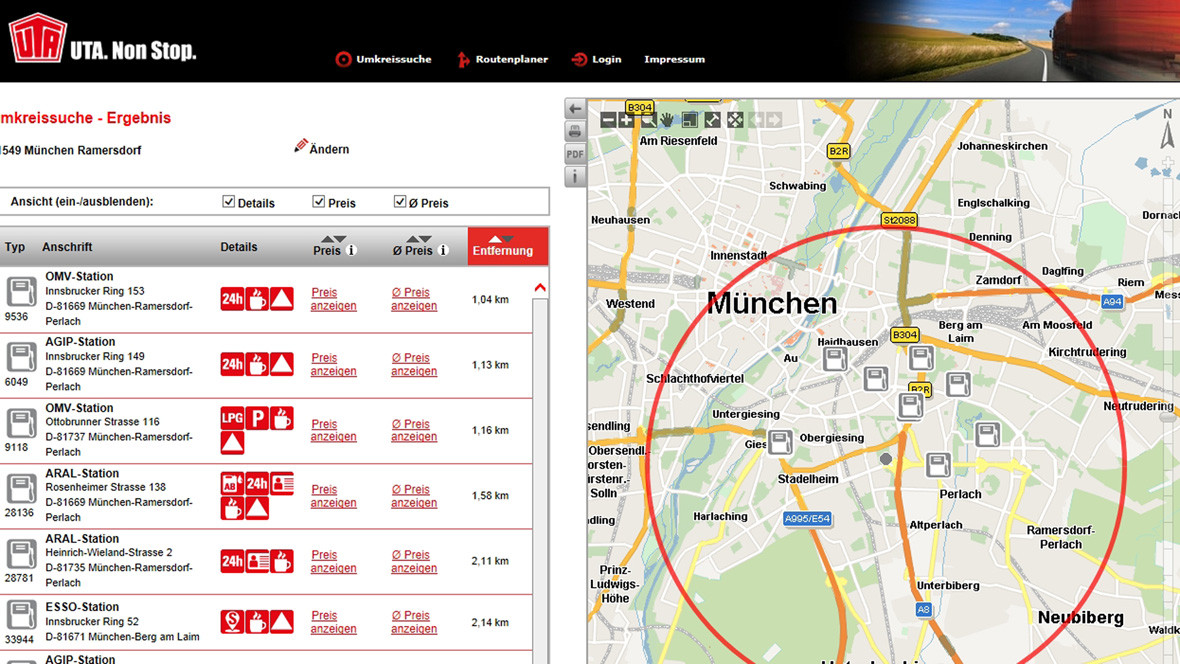This screenshot has height=664, width=1180.
Task: Click 'Preis anzeigen' for ARAL Heinrich-Wieland-Strasse 2
Action: pyautogui.click(x=333, y=561)
